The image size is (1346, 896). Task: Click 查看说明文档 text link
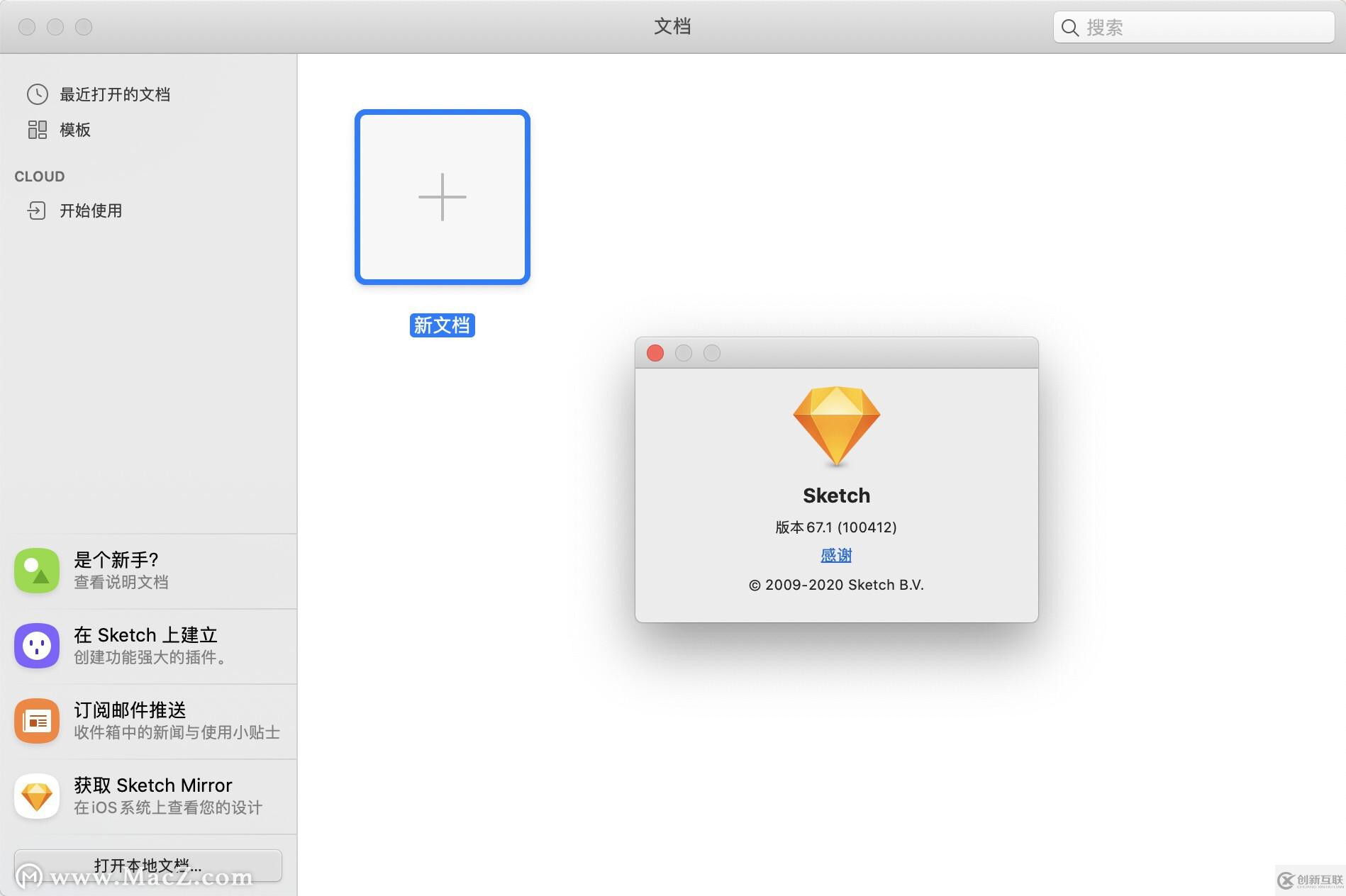point(121,582)
